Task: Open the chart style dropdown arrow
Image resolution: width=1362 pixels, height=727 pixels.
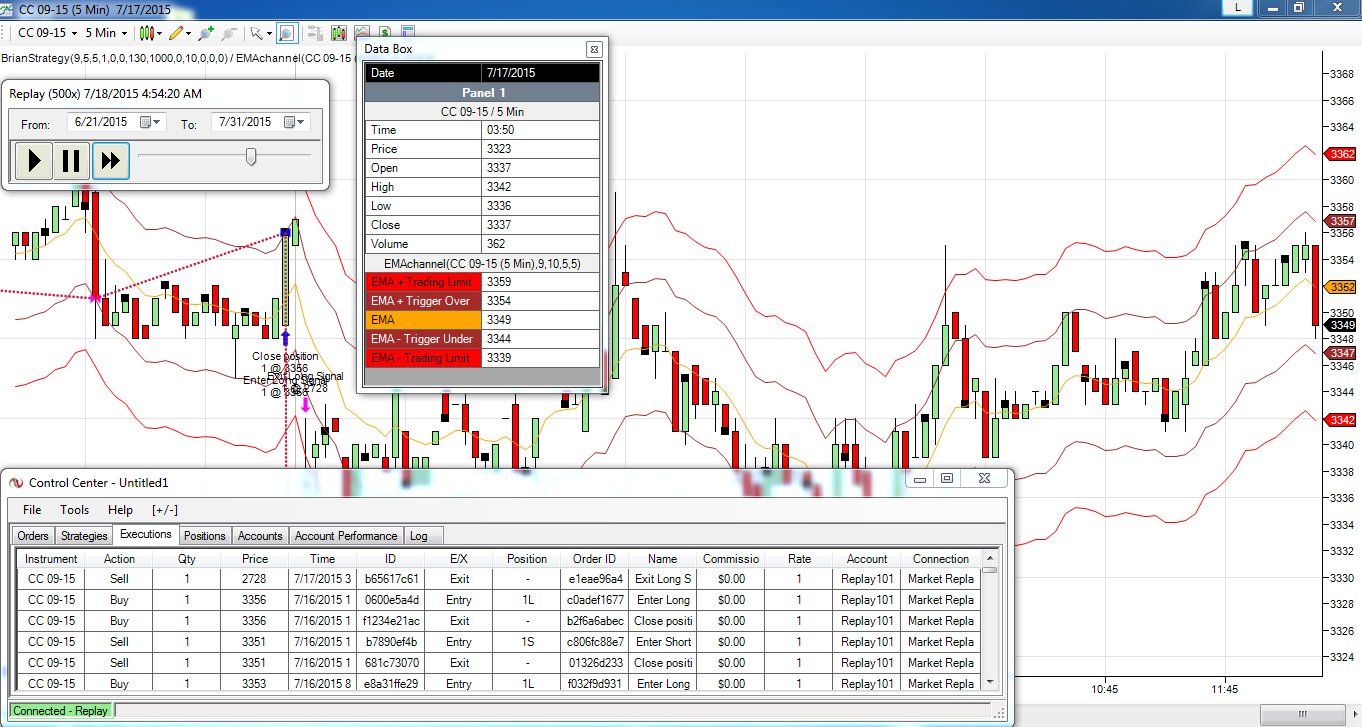Action: (x=159, y=33)
